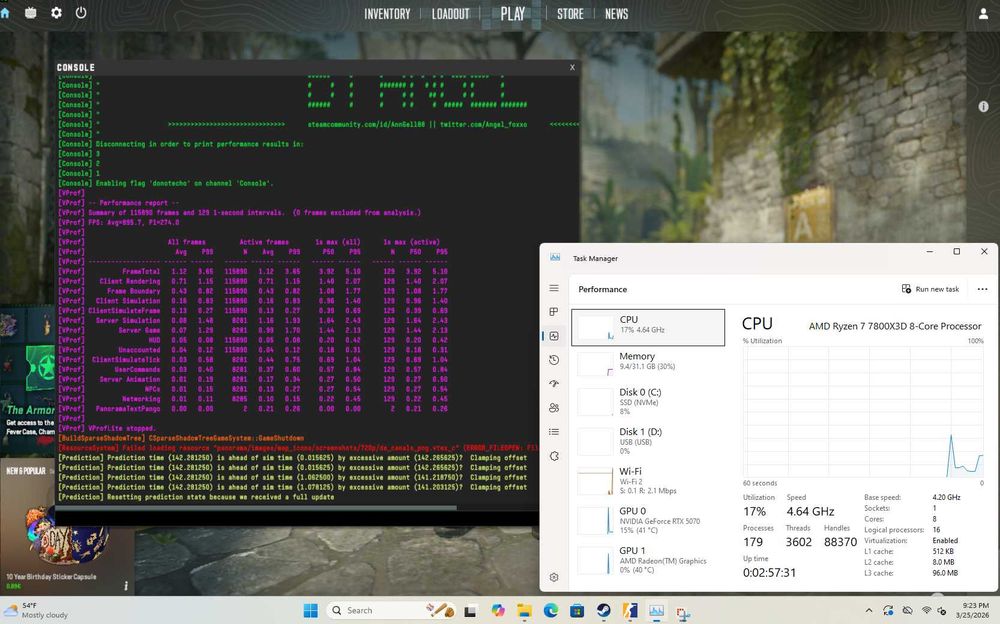Click the handles count 88370
The width and height of the screenshot is (1000, 624).
point(840,542)
